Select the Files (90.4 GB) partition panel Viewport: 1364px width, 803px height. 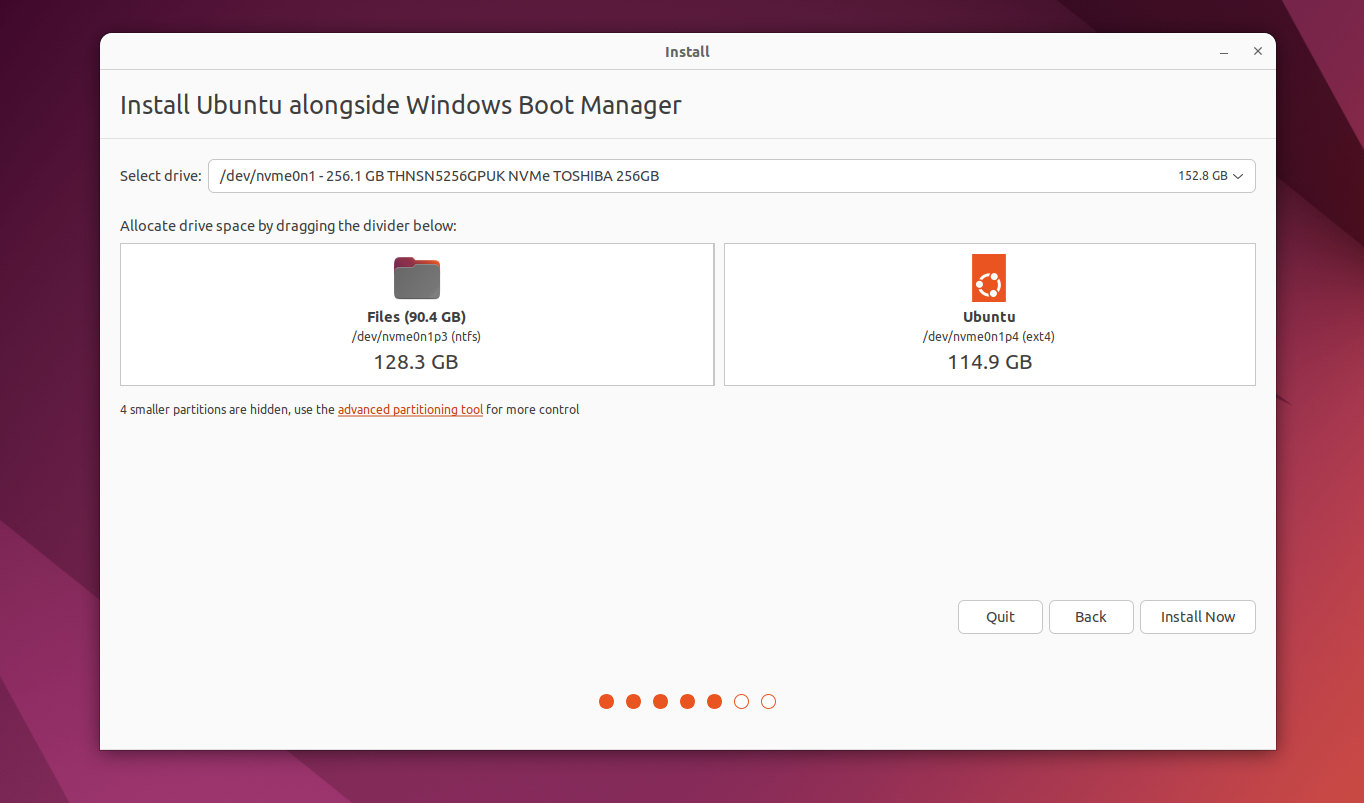[416, 313]
